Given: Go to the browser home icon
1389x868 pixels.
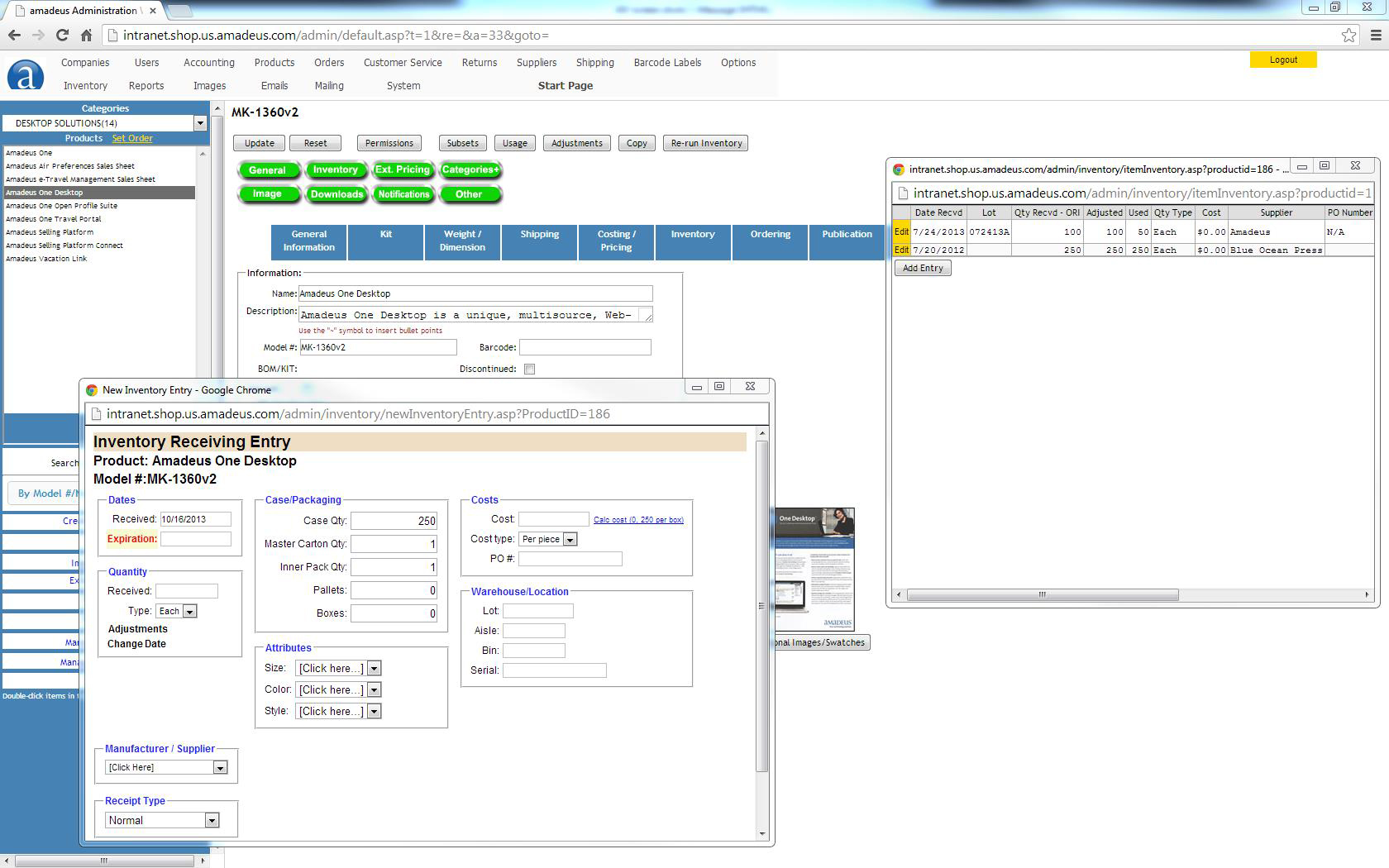Looking at the screenshot, I should pos(86,35).
